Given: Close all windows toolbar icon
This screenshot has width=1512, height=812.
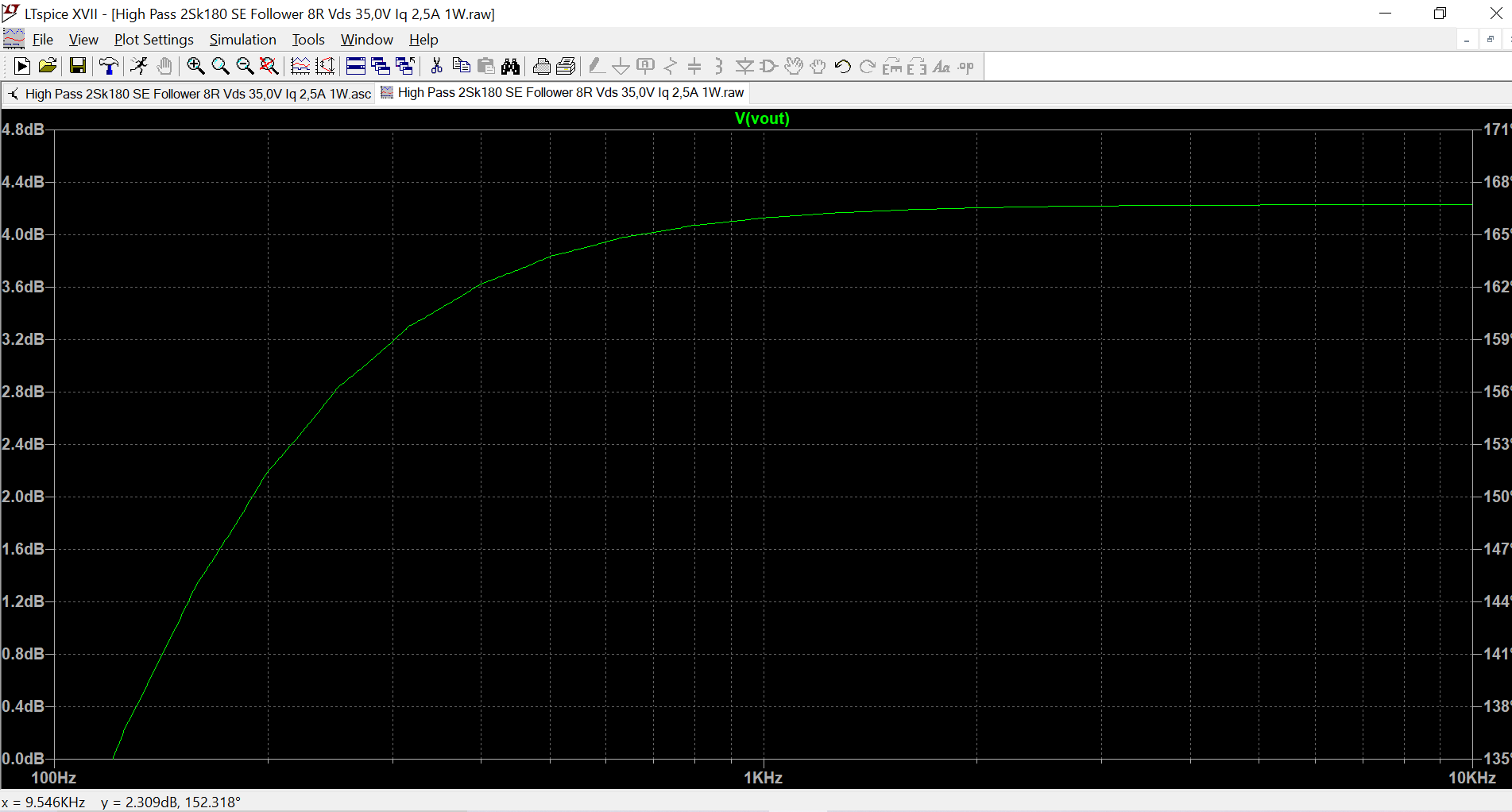Looking at the screenshot, I should point(405,67).
